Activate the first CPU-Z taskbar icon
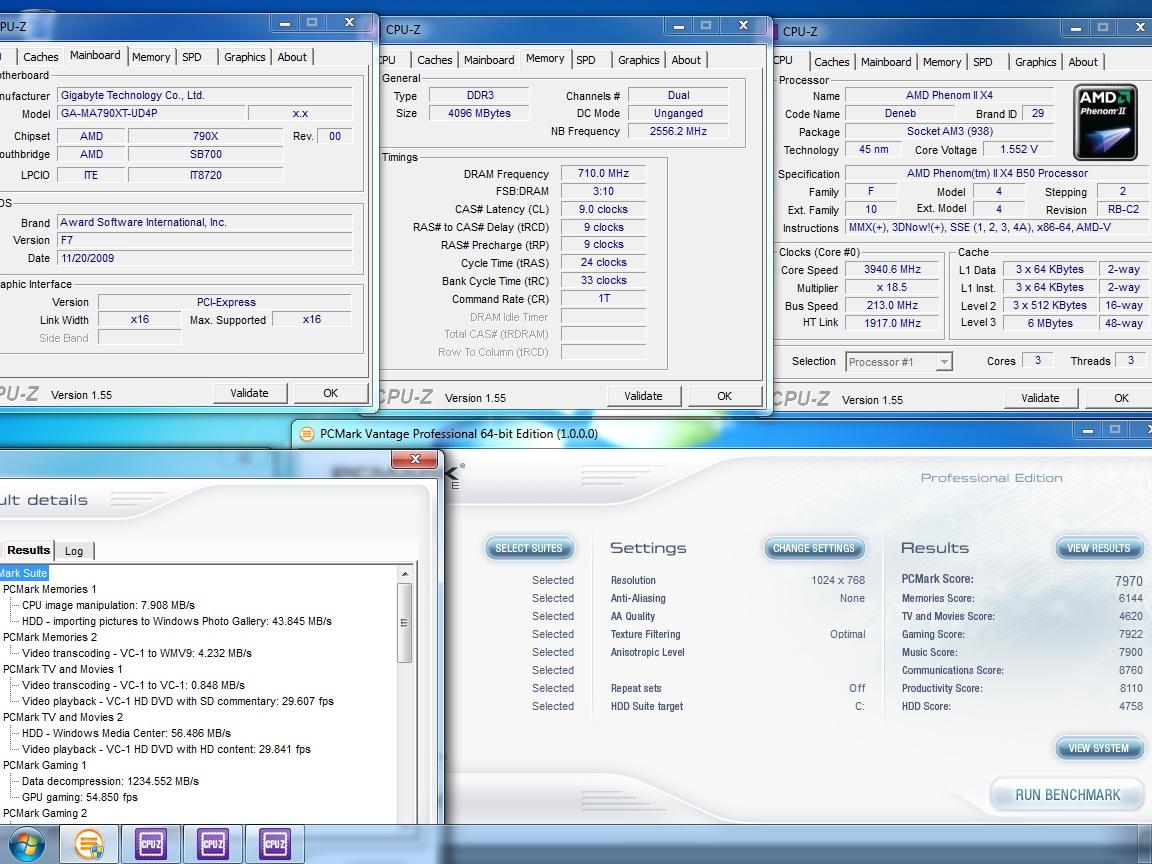 [x=151, y=844]
